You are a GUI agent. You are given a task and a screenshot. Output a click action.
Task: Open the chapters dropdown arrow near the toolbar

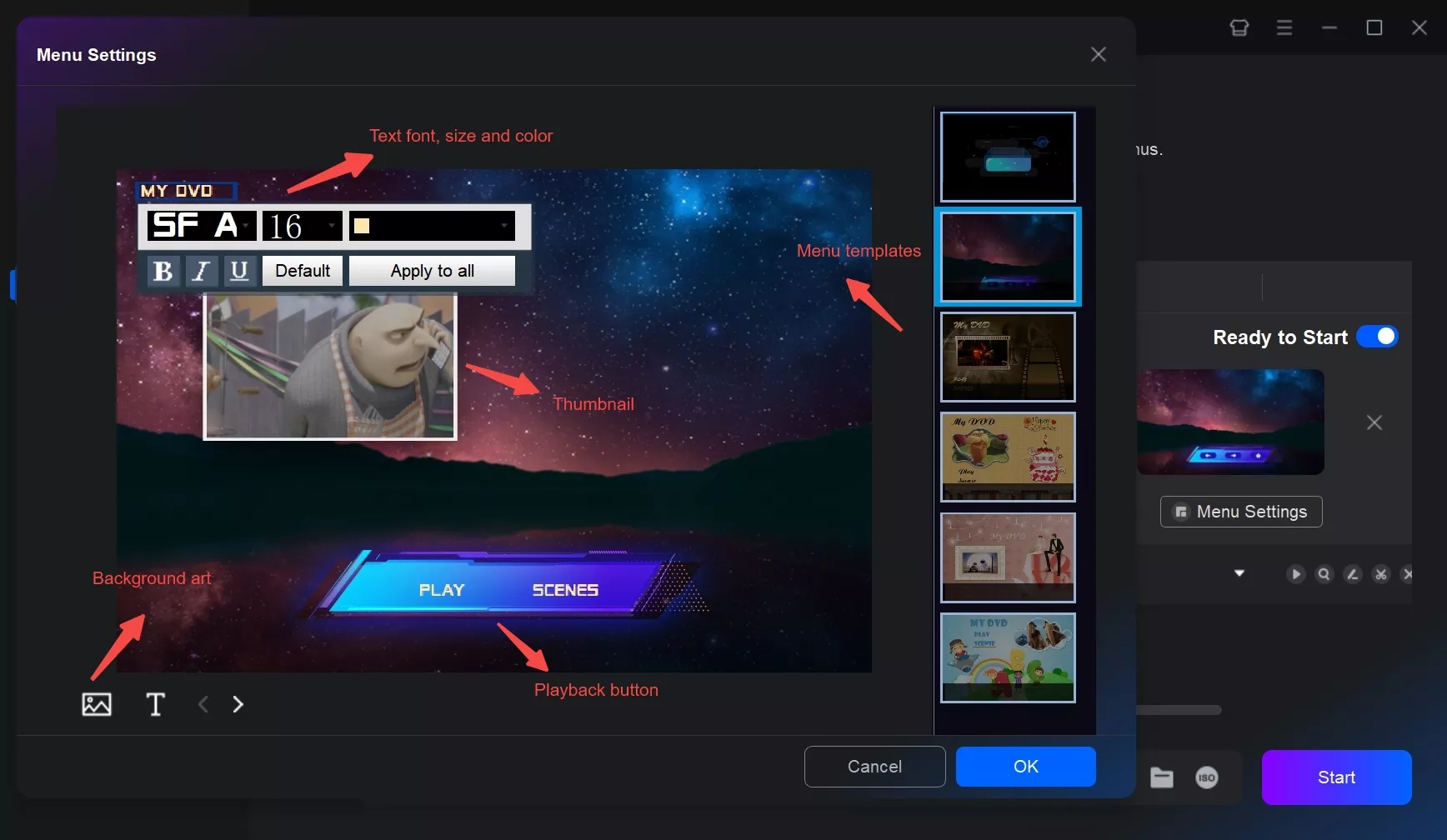coord(1239,573)
